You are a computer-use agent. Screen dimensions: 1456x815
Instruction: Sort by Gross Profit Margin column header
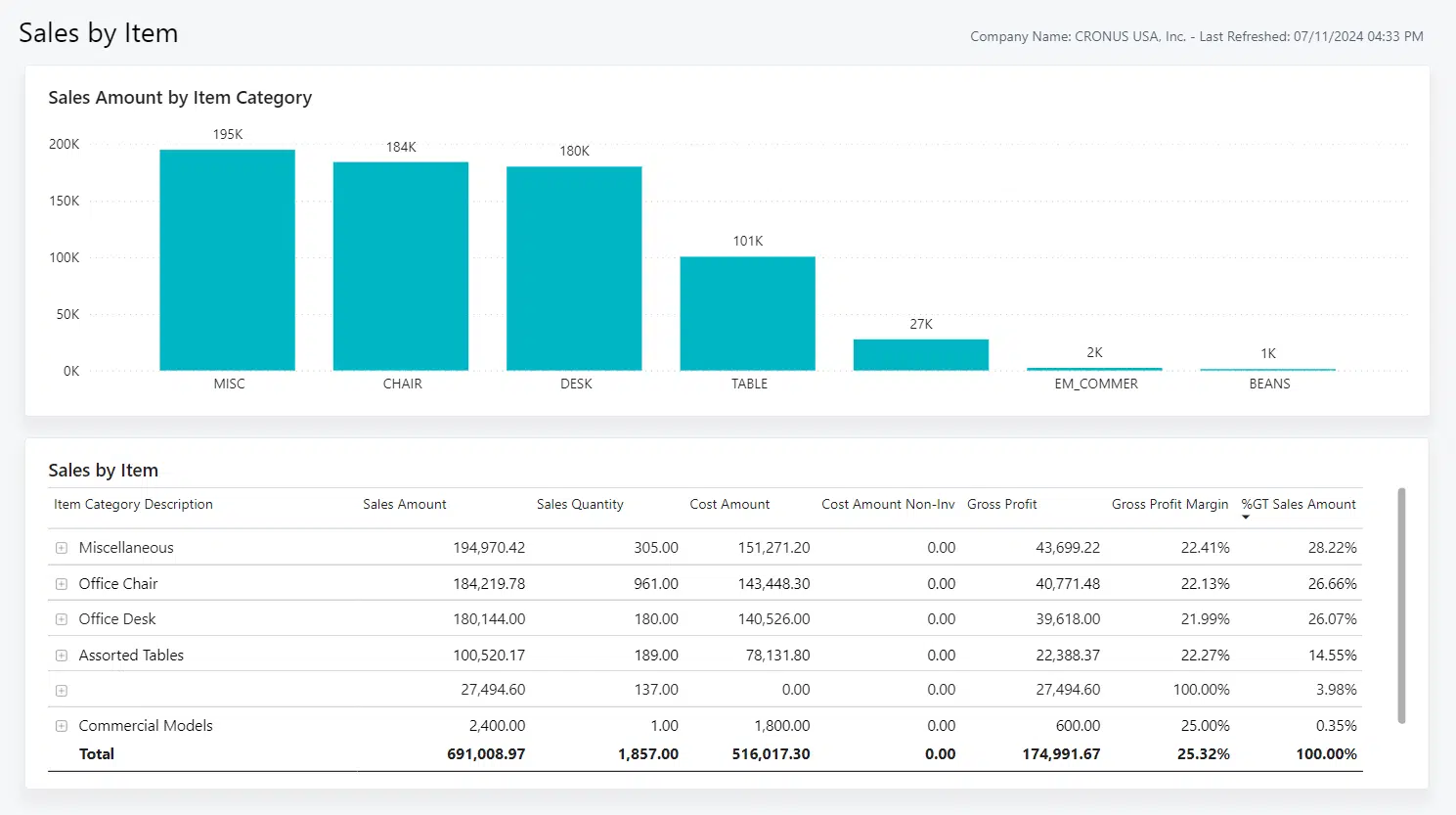[1169, 504]
